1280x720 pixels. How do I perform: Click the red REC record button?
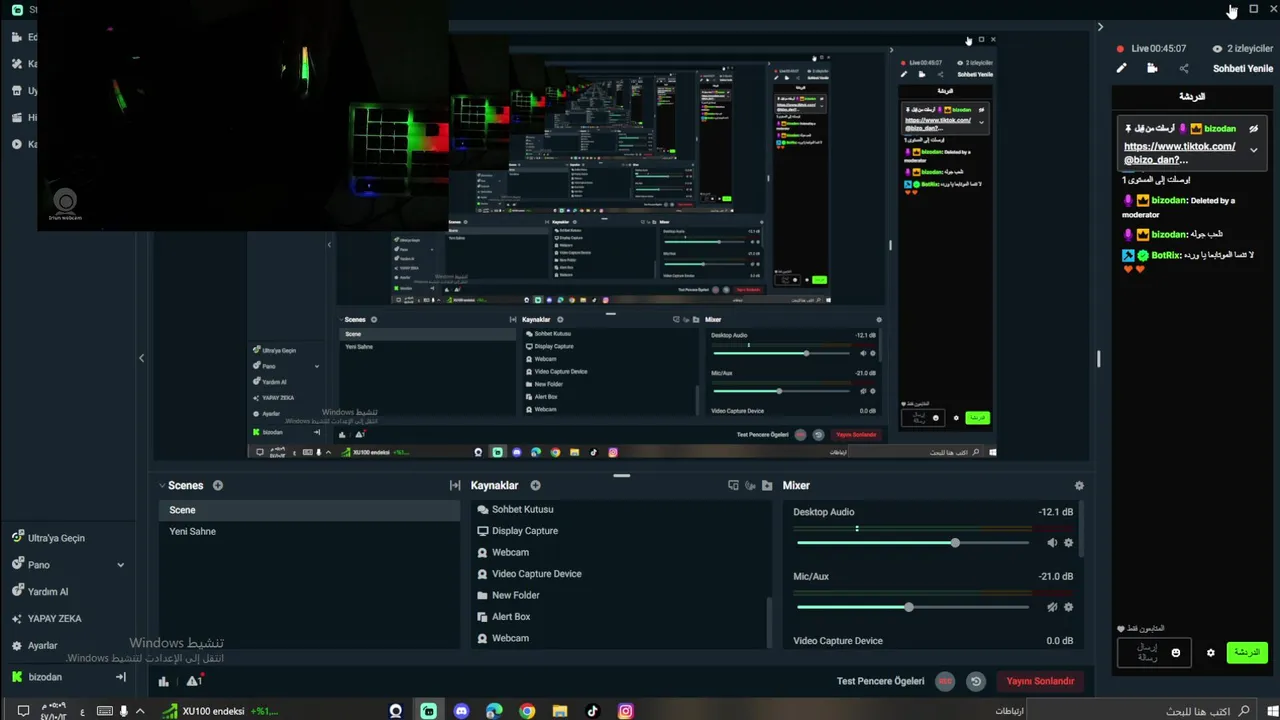coord(945,682)
